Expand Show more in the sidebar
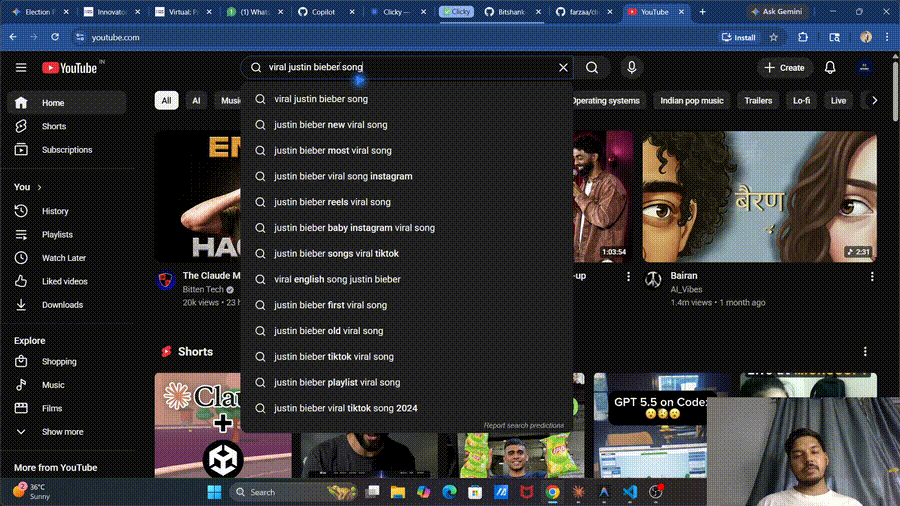The height and width of the screenshot is (506, 900). point(66,432)
